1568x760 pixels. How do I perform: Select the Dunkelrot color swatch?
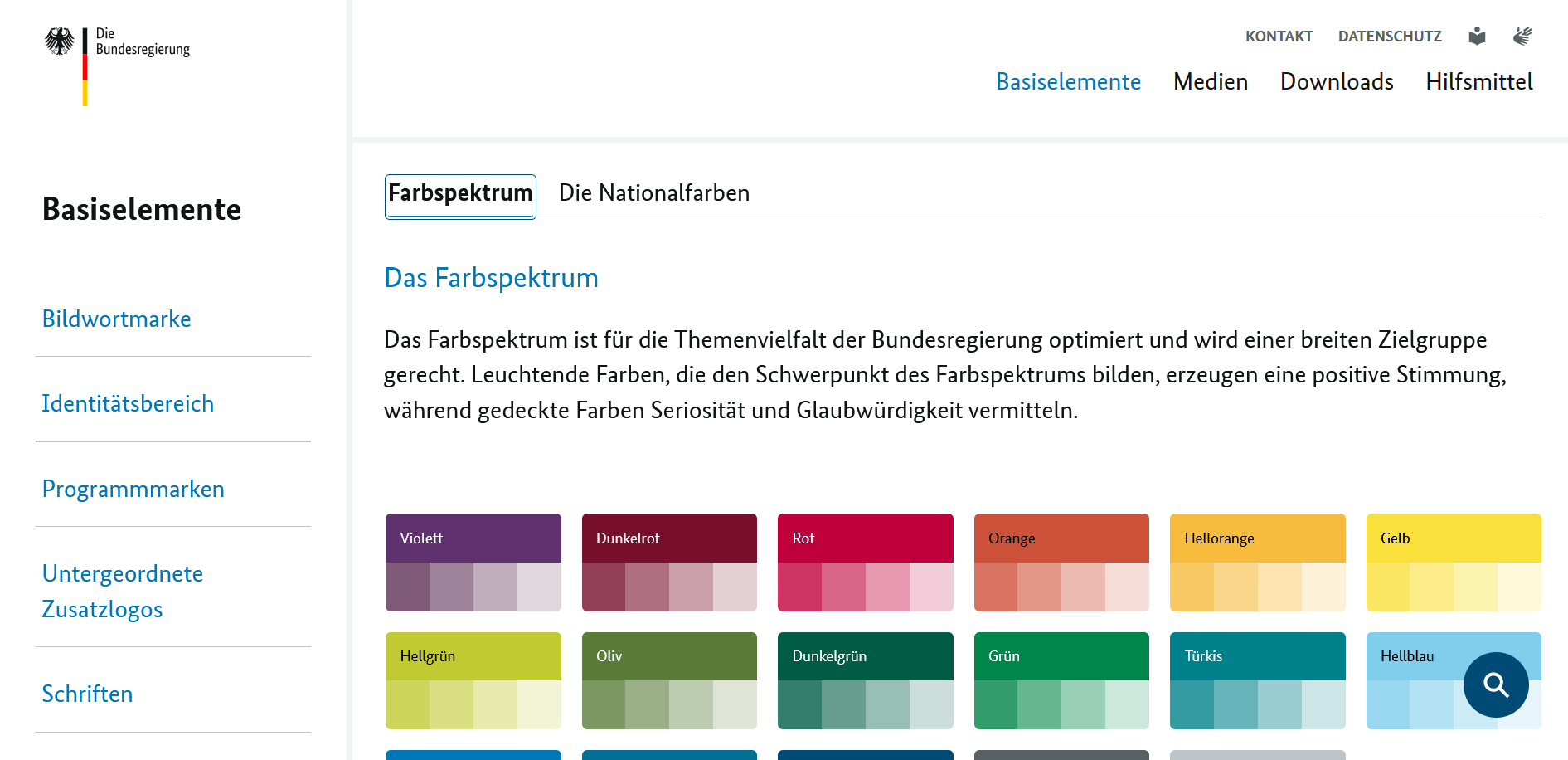pyautogui.click(x=669, y=563)
